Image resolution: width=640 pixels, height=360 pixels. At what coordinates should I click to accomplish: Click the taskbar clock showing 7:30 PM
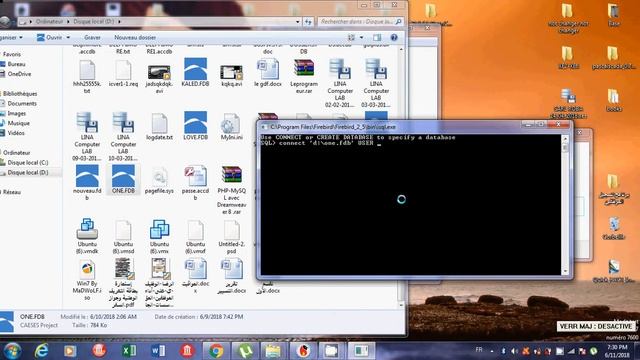pos(618,351)
